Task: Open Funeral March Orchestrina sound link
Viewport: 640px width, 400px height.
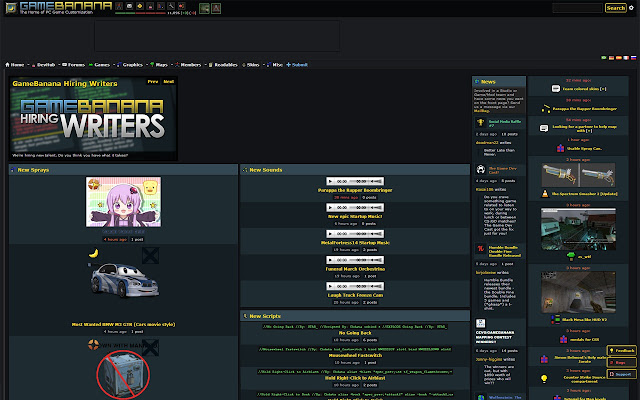Action: (x=355, y=269)
